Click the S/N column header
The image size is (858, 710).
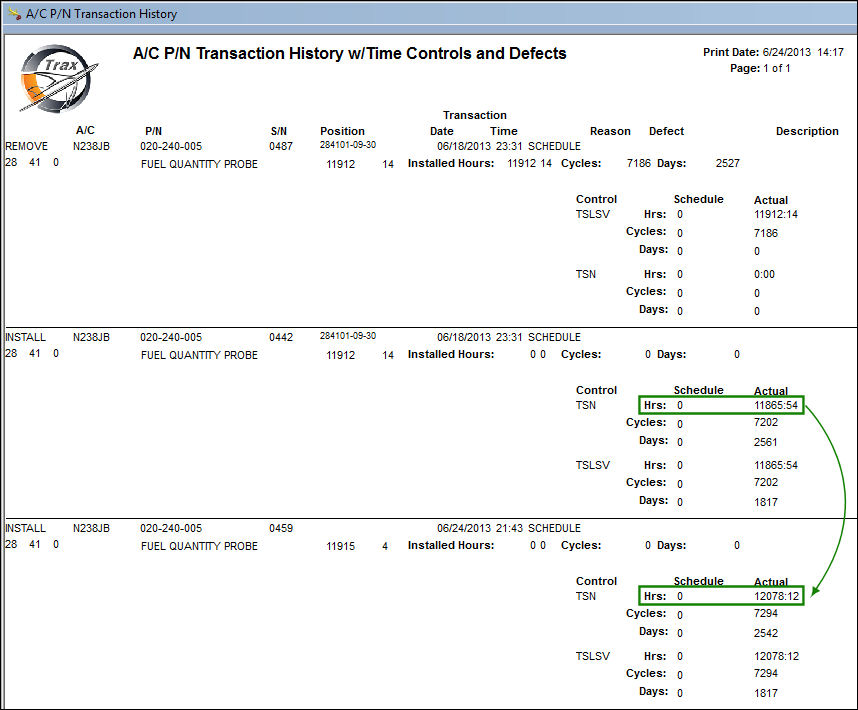click(x=279, y=131)
